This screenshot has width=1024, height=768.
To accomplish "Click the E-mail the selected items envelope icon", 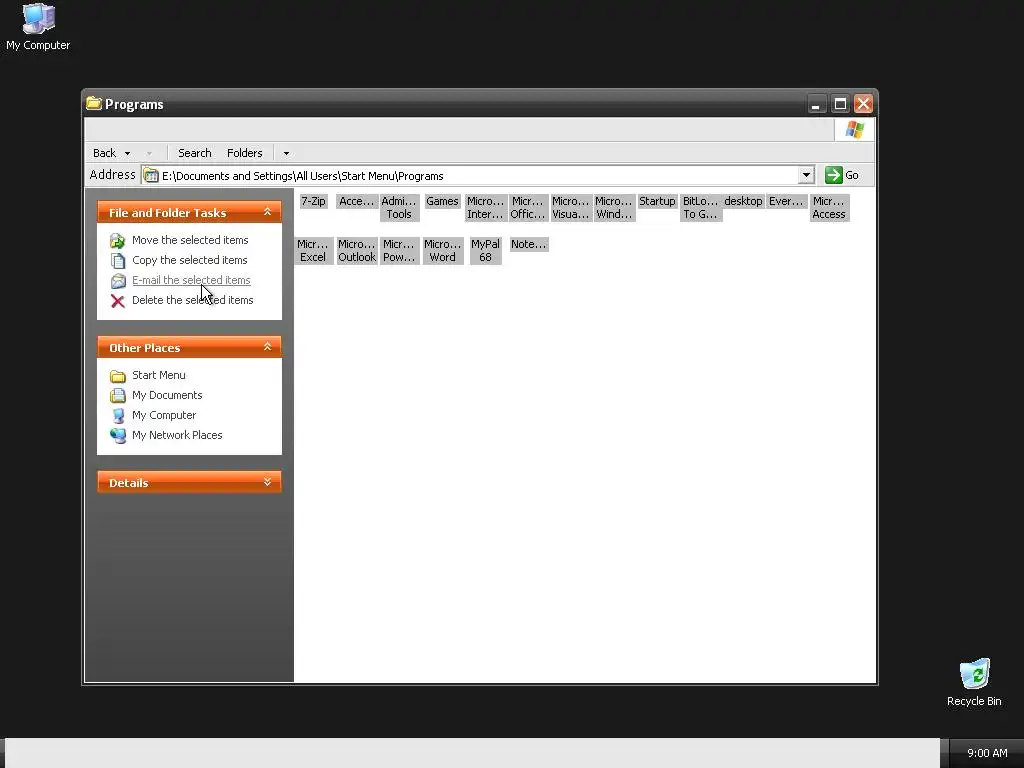I will 118,281.
